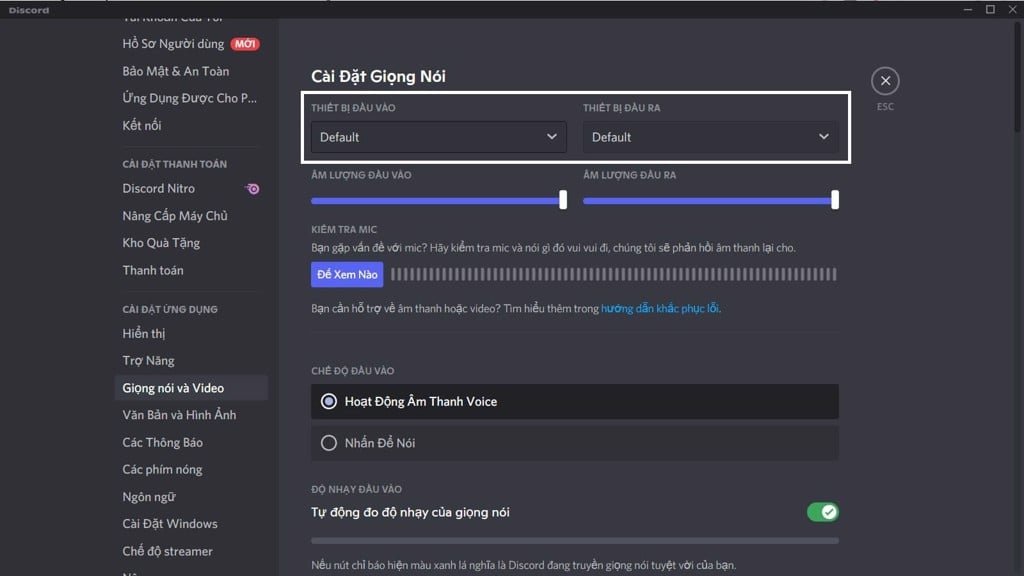Image resolution: width=1024 pixels, height=576 pixels.
Task: Click the input device dropdown chevron arrow
Action: click(x=551, y=136)
